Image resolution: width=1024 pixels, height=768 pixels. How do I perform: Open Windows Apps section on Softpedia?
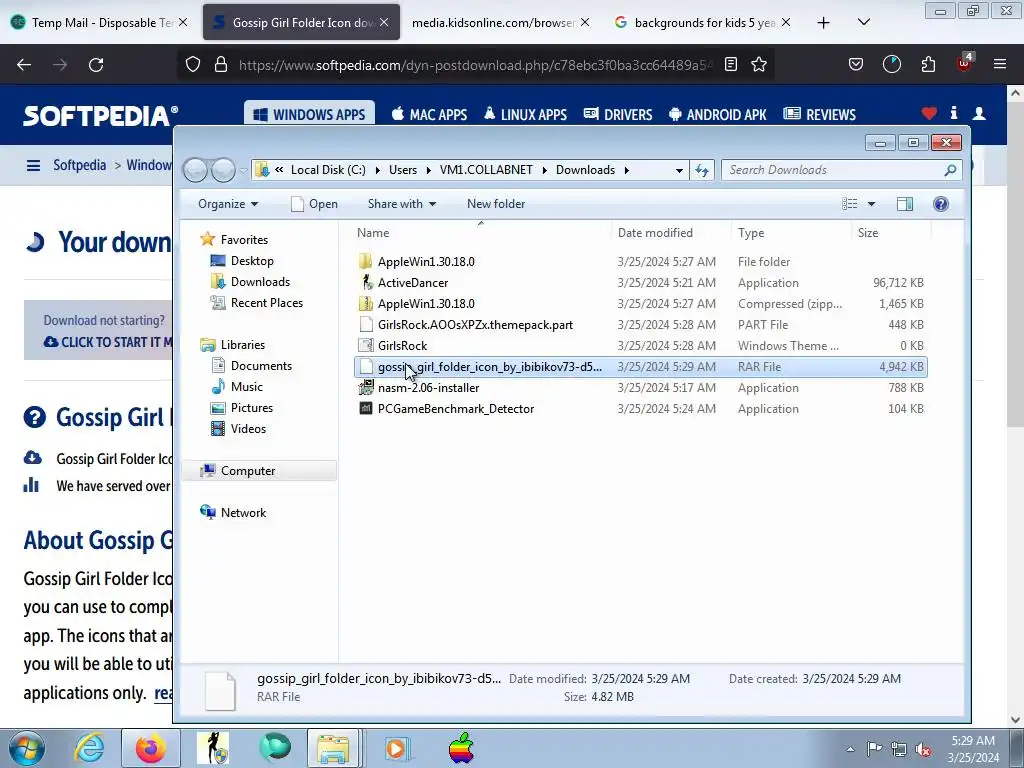(x=309, y=114)
